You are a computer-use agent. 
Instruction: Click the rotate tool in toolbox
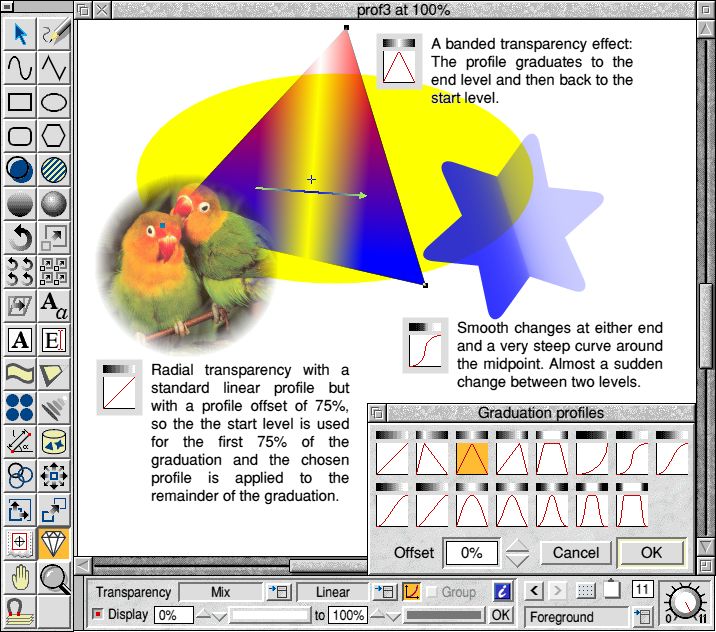(20, 238)
